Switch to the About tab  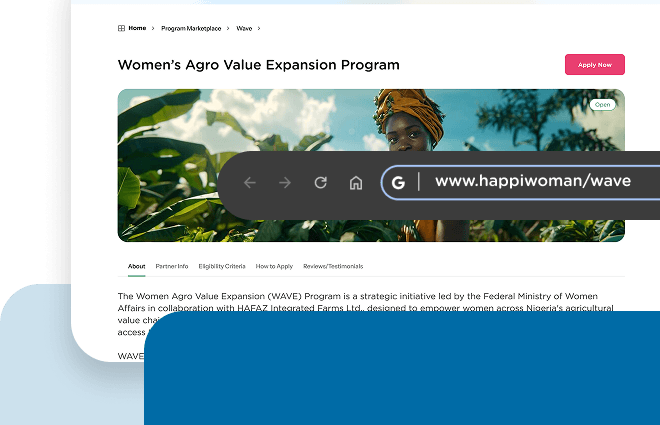click(137, 266)
